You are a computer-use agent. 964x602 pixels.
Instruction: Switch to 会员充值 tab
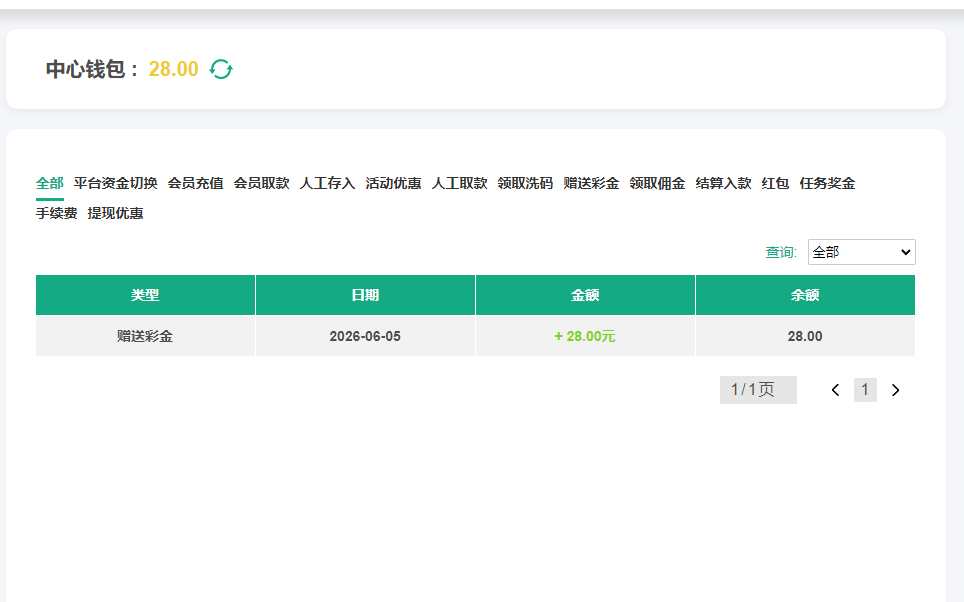tap(196, 183)
